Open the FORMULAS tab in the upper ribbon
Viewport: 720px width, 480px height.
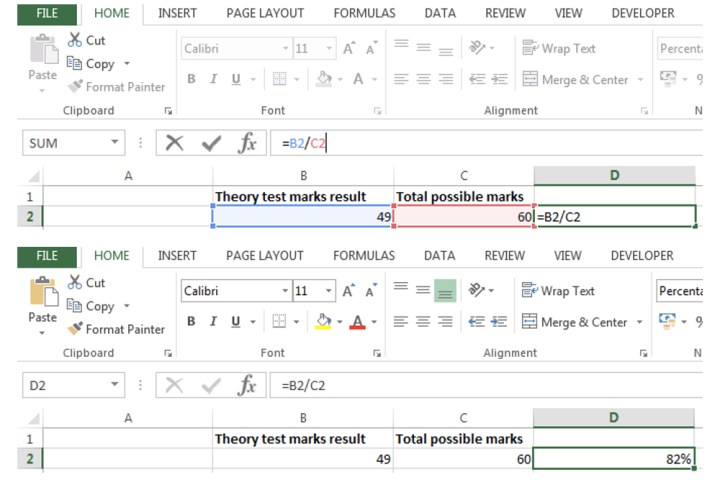pyautogui.click(x=364, y=13)
